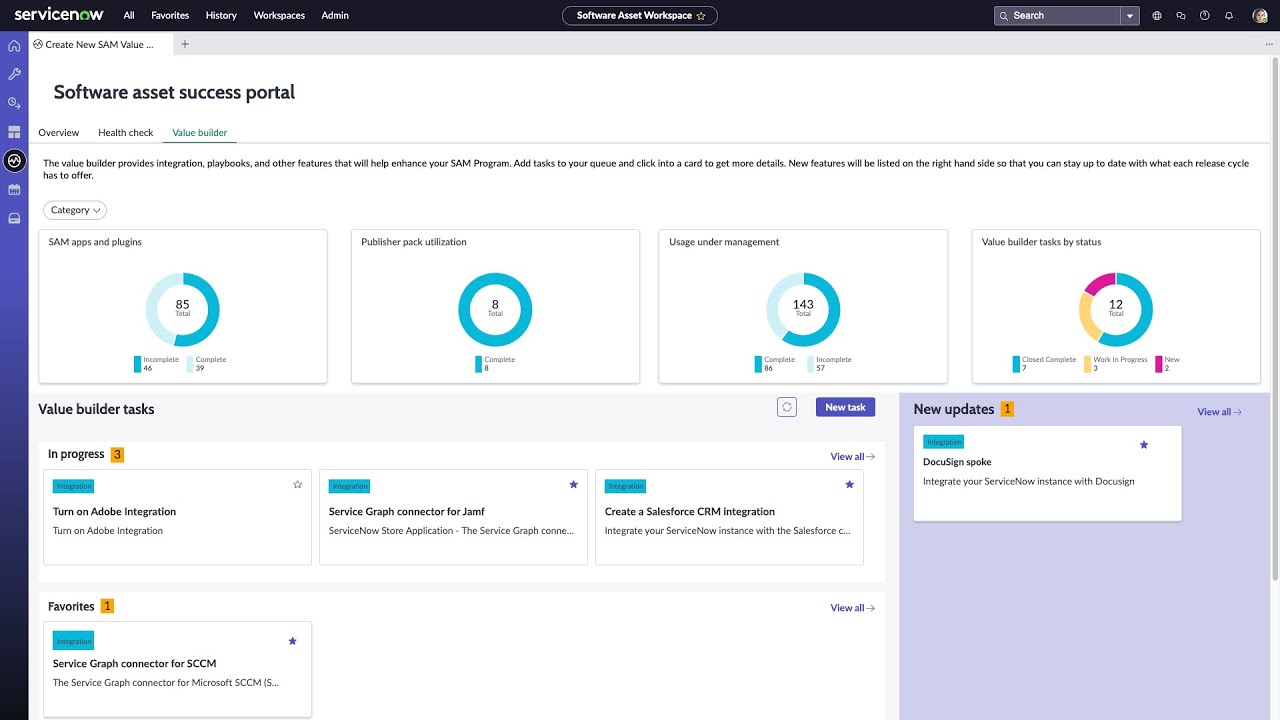Click View all for In progress
This screenshot has height=720, width=1280.
point(852,457)
